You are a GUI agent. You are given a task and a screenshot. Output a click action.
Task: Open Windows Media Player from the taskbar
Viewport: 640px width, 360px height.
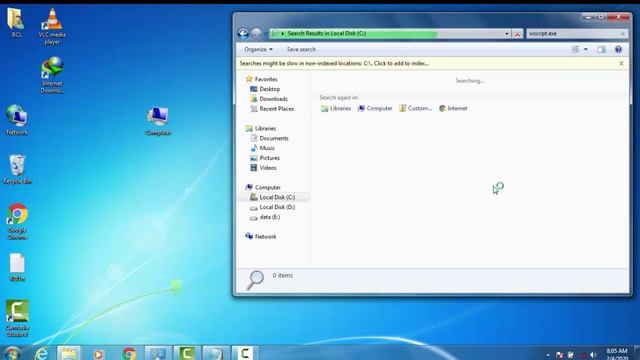tap(98, 353)
